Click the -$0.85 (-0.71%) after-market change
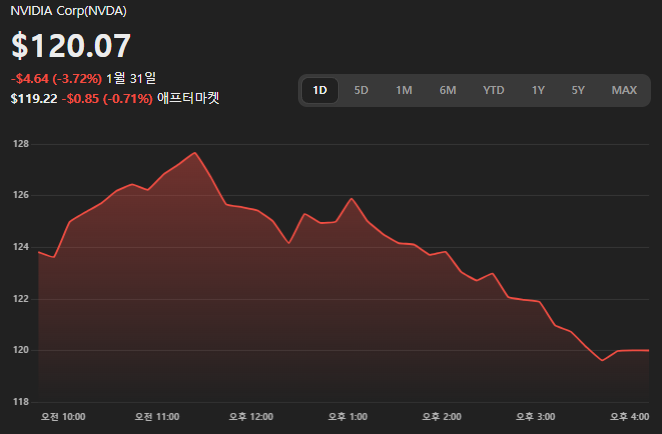The height and width of the screenshot is (434, 662). (107, 99)
